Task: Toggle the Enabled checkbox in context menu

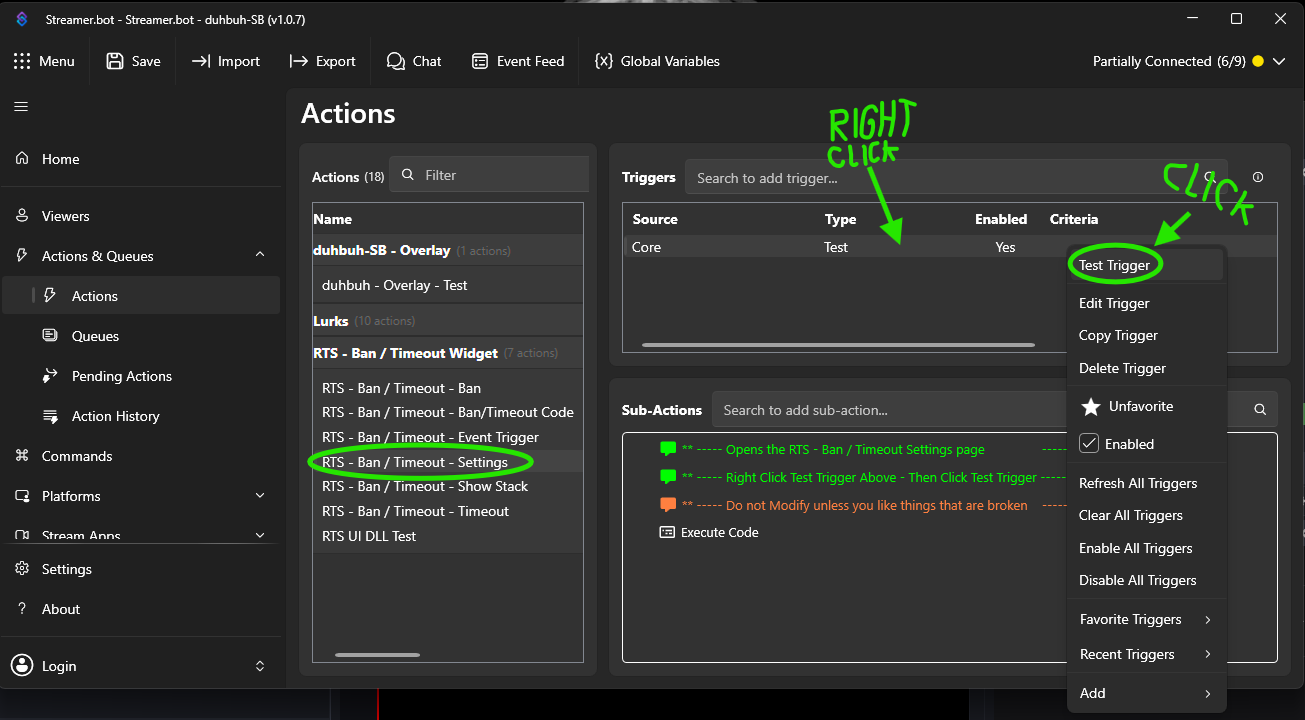Action: coord(1089,444)
